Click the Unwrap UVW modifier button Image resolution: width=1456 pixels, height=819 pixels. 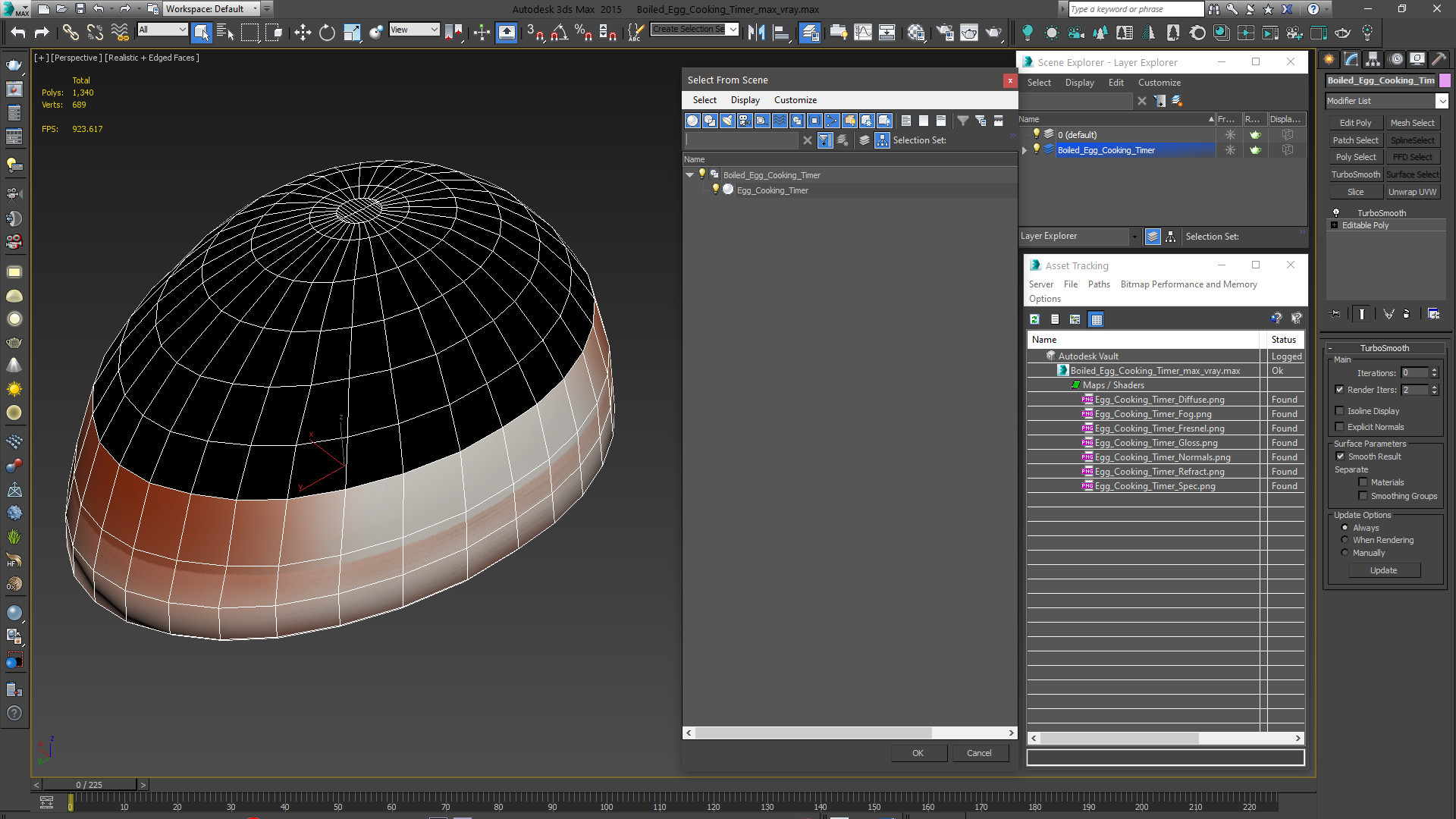(1412, 192)
